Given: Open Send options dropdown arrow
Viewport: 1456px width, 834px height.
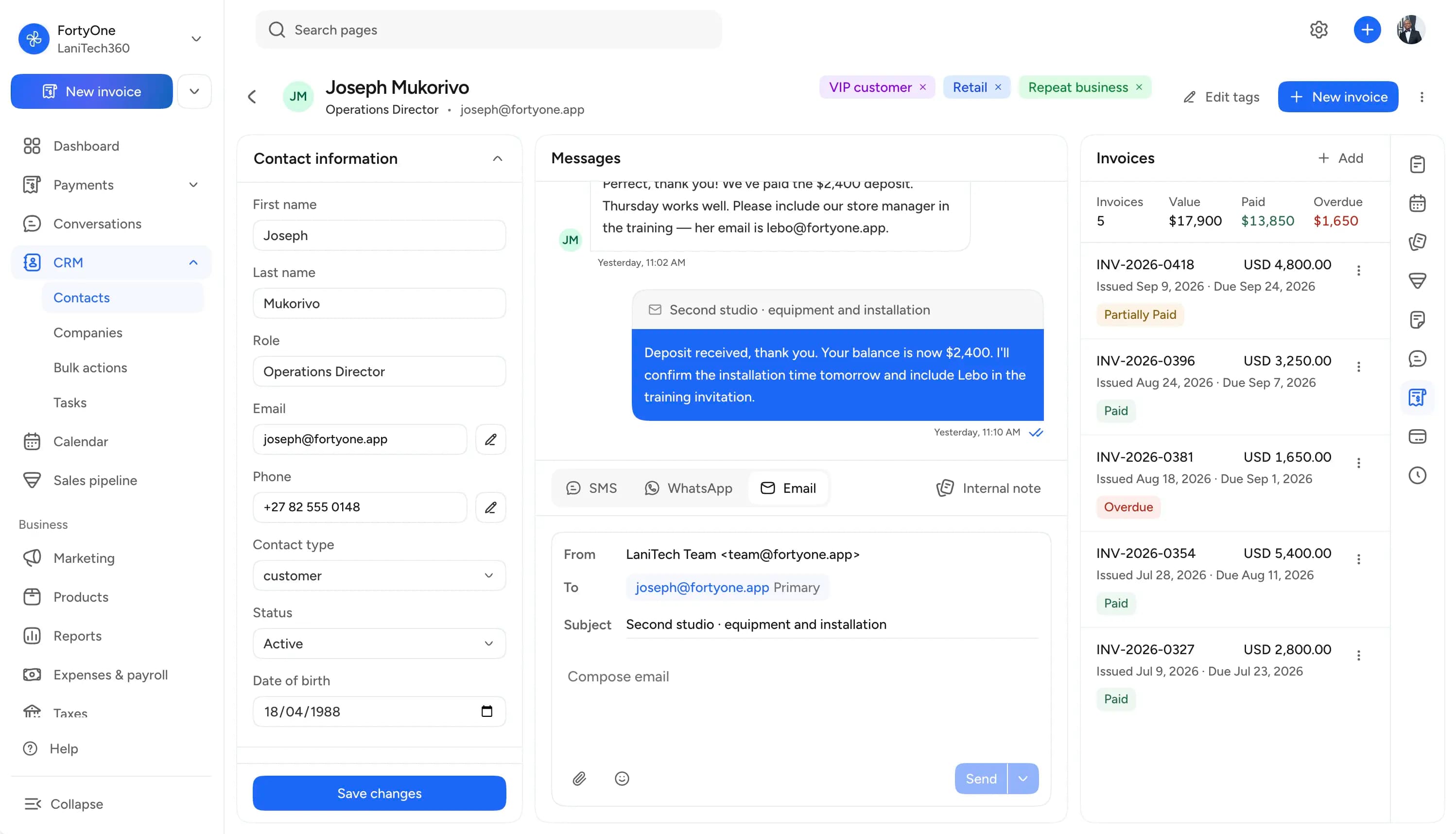Looking at the screenshot, I should [1023, 779].
